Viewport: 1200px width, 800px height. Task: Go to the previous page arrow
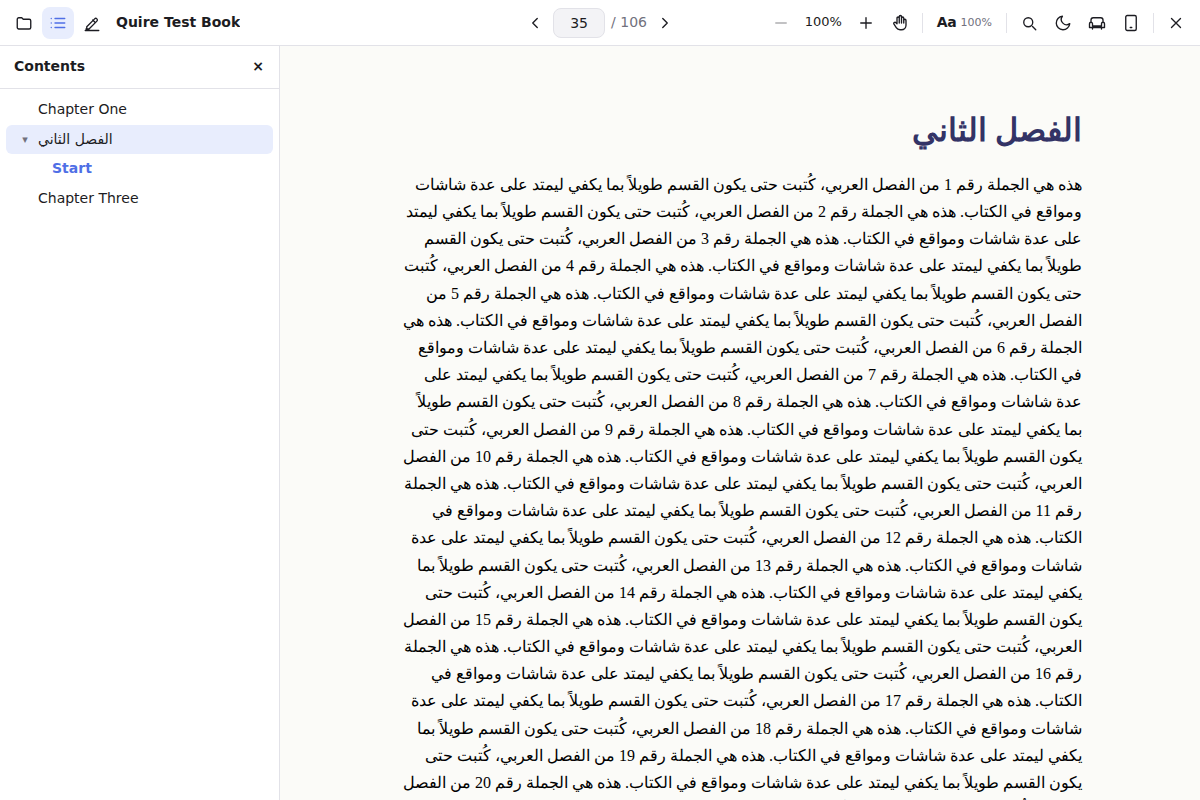535,23
